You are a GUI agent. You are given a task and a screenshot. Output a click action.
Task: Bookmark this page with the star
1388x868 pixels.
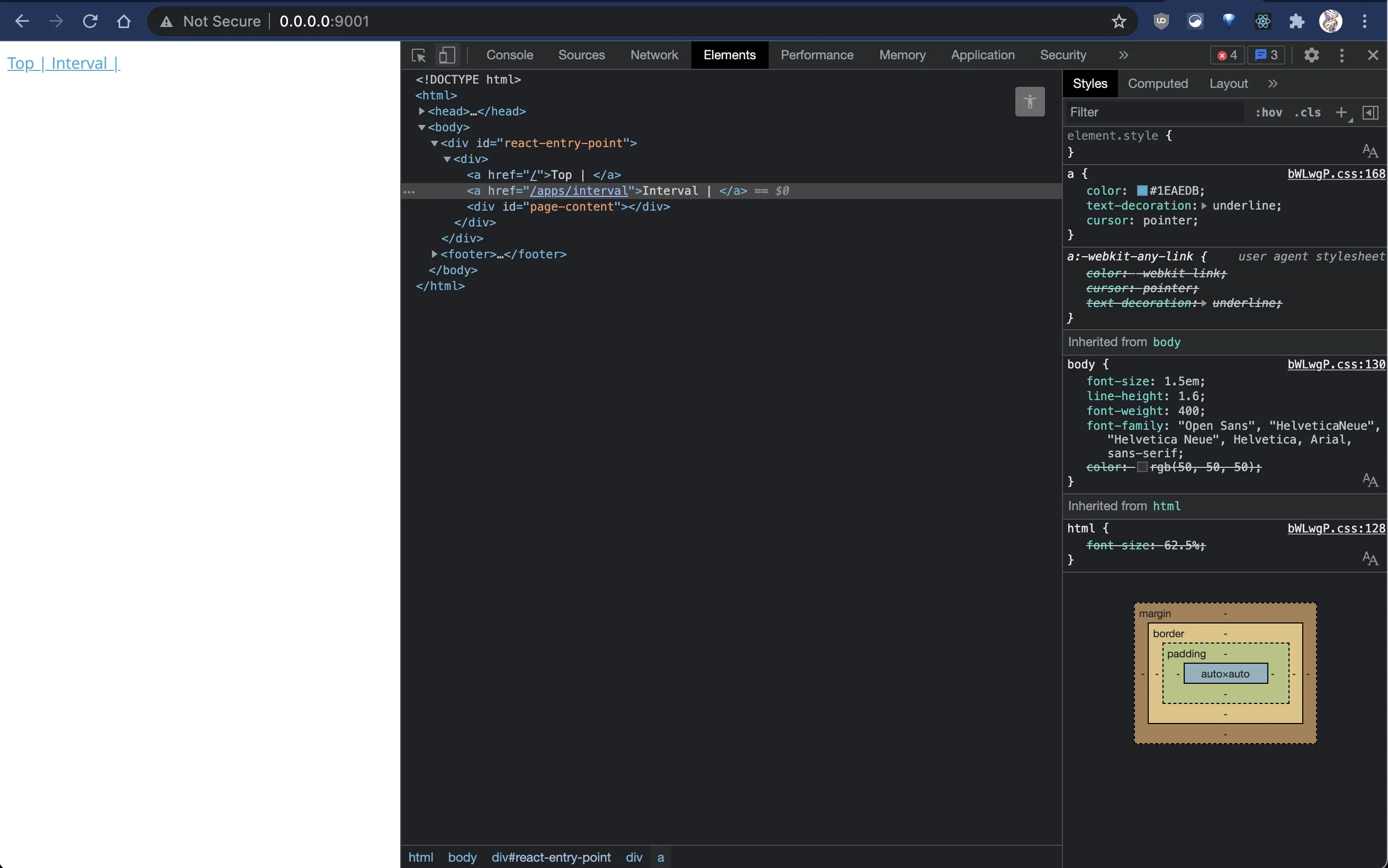[1118, 22]
